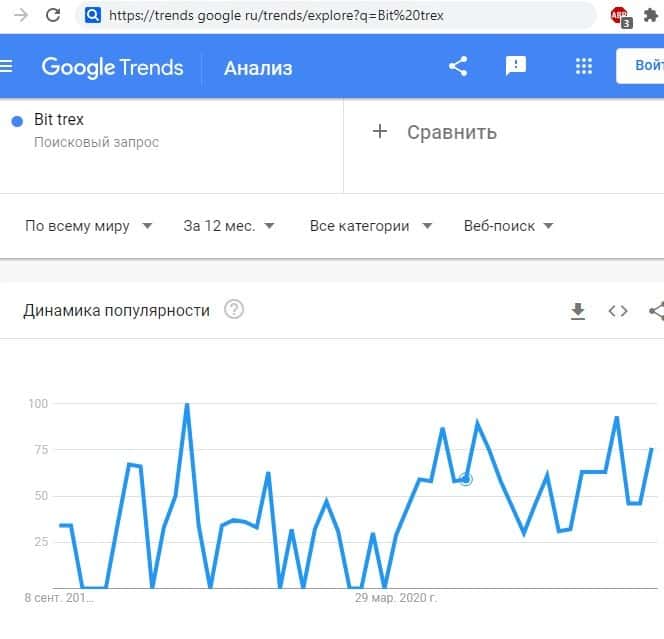Viewport: 664px width, 639px height.
Task: Download the interest over time chart
Action: pos(577,311)
